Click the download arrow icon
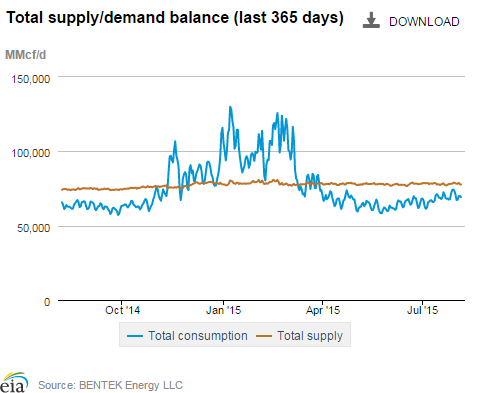The image size is (477, 393). [x=371, y=21]
